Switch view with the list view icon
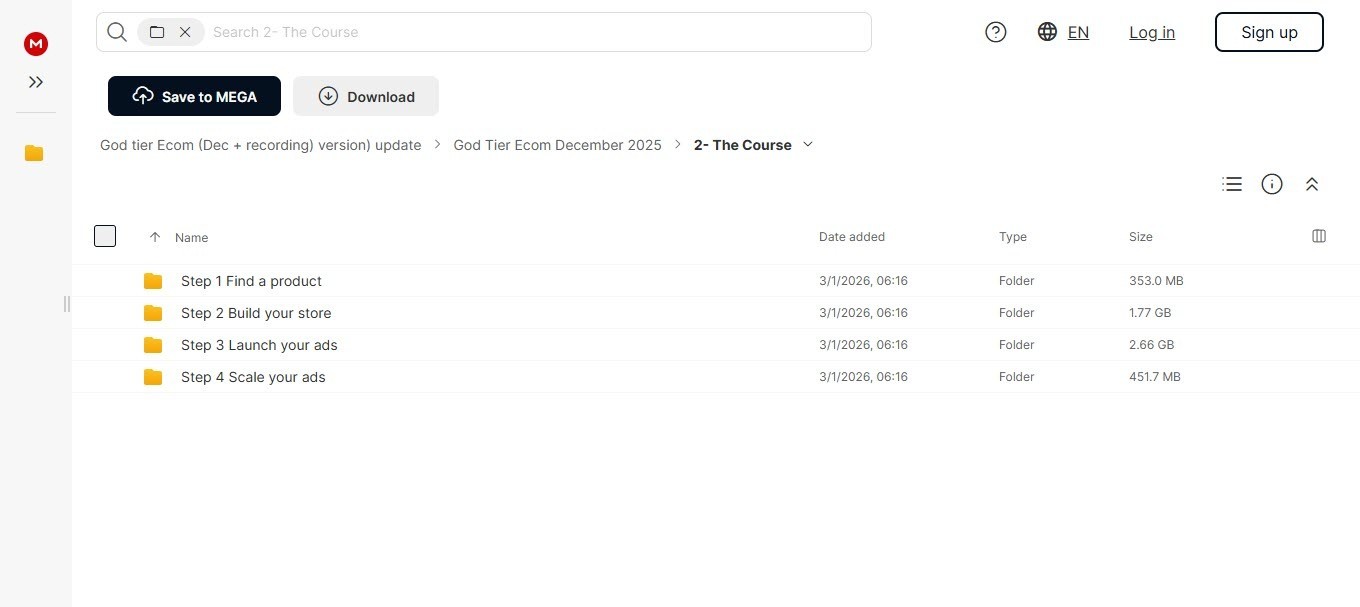Viewport: 1360px width, 607px height. coord(1232,184)
